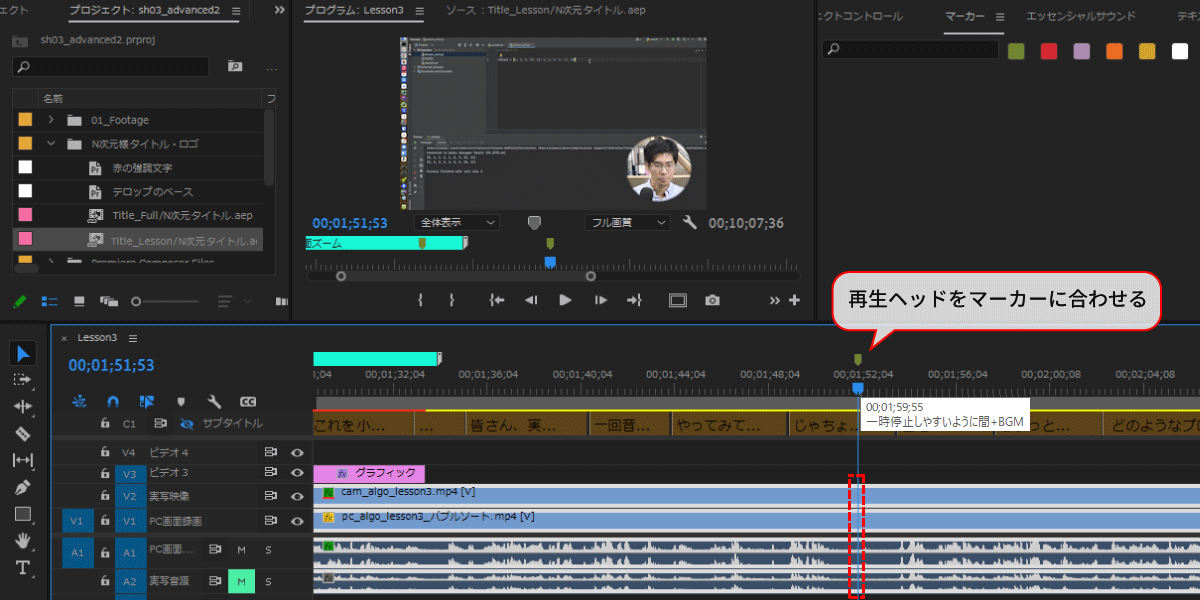The height and width of the screenshot is (600, 1200).
Task: Filter markers by red color swatch
Action: (x=1049, y=51)
